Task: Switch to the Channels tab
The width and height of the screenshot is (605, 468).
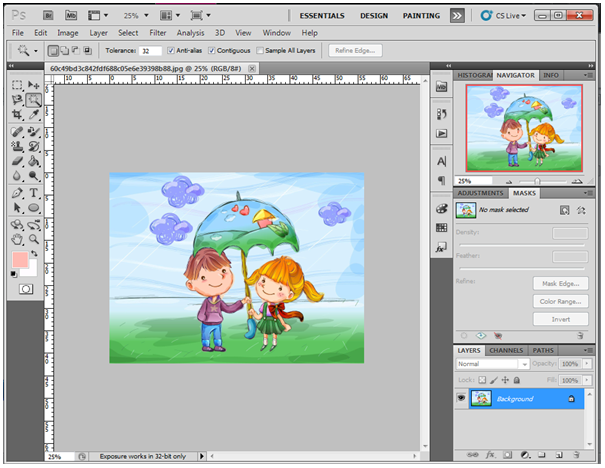Action: pos(505,351)
